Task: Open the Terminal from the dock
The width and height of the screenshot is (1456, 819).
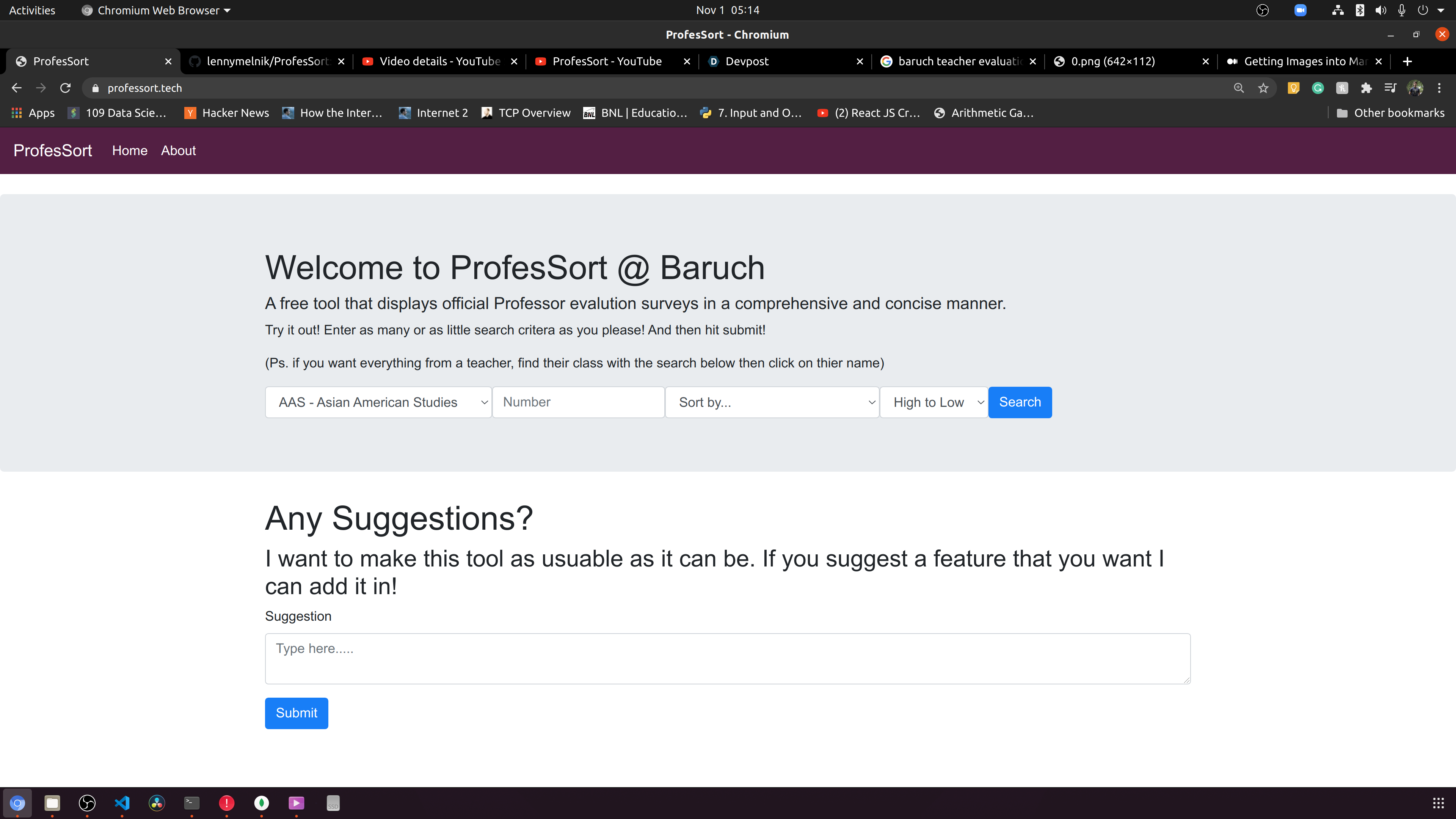Action: 191,803
